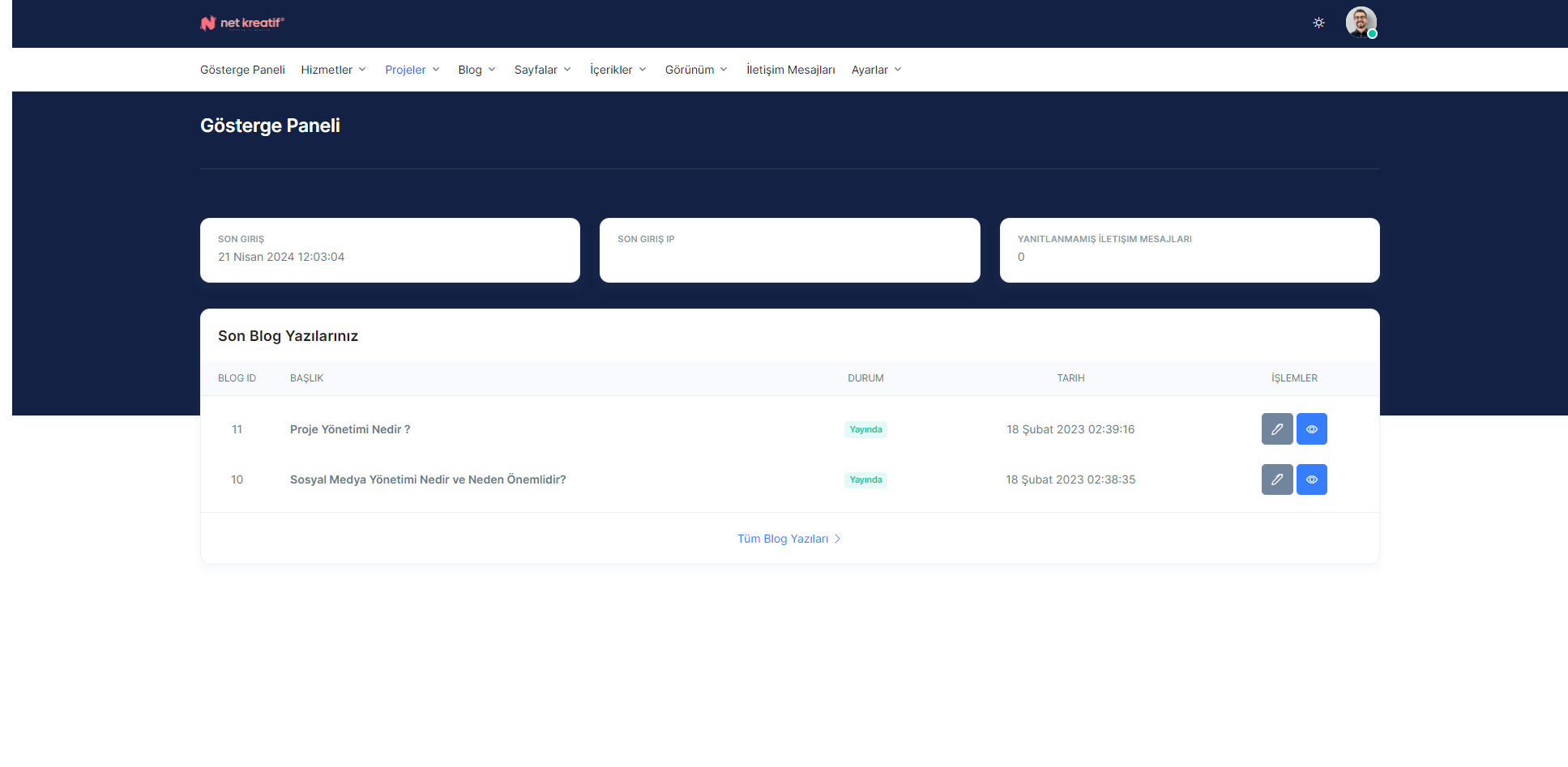Open Gösterge Paneli menu item
This screenshot has width=1568, height=767.
[242, 70]
